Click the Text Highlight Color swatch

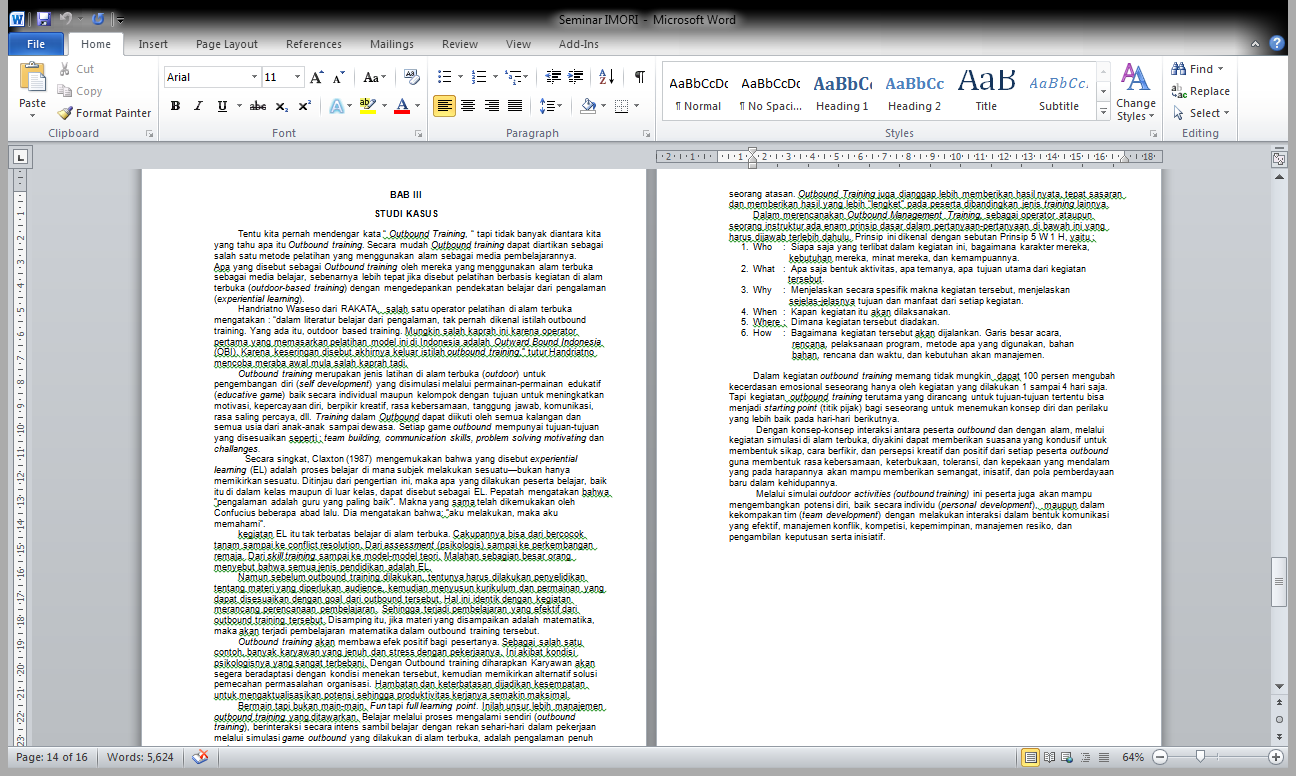point(366,106)
